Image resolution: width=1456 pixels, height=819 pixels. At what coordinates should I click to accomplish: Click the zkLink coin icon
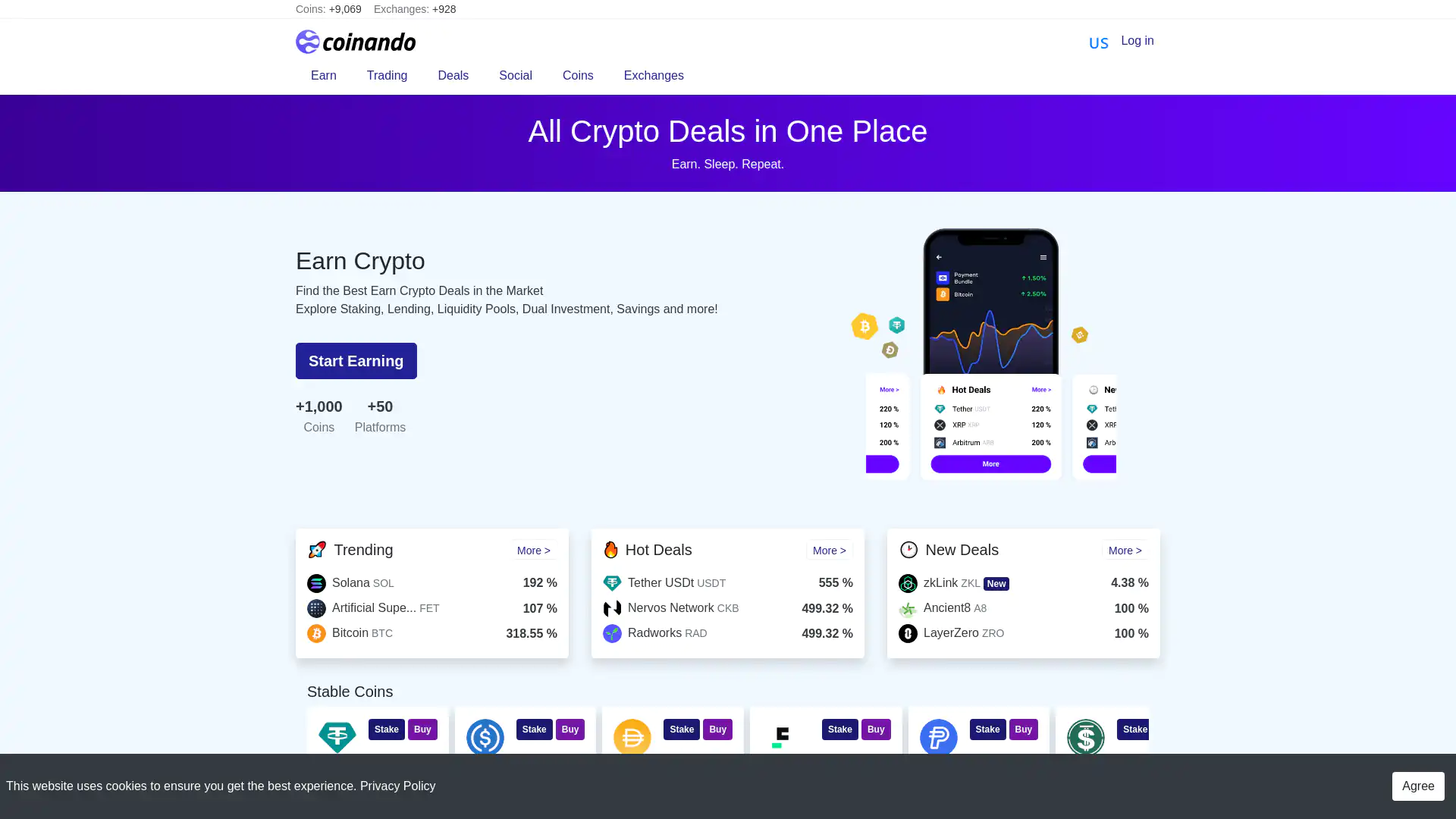908,583
